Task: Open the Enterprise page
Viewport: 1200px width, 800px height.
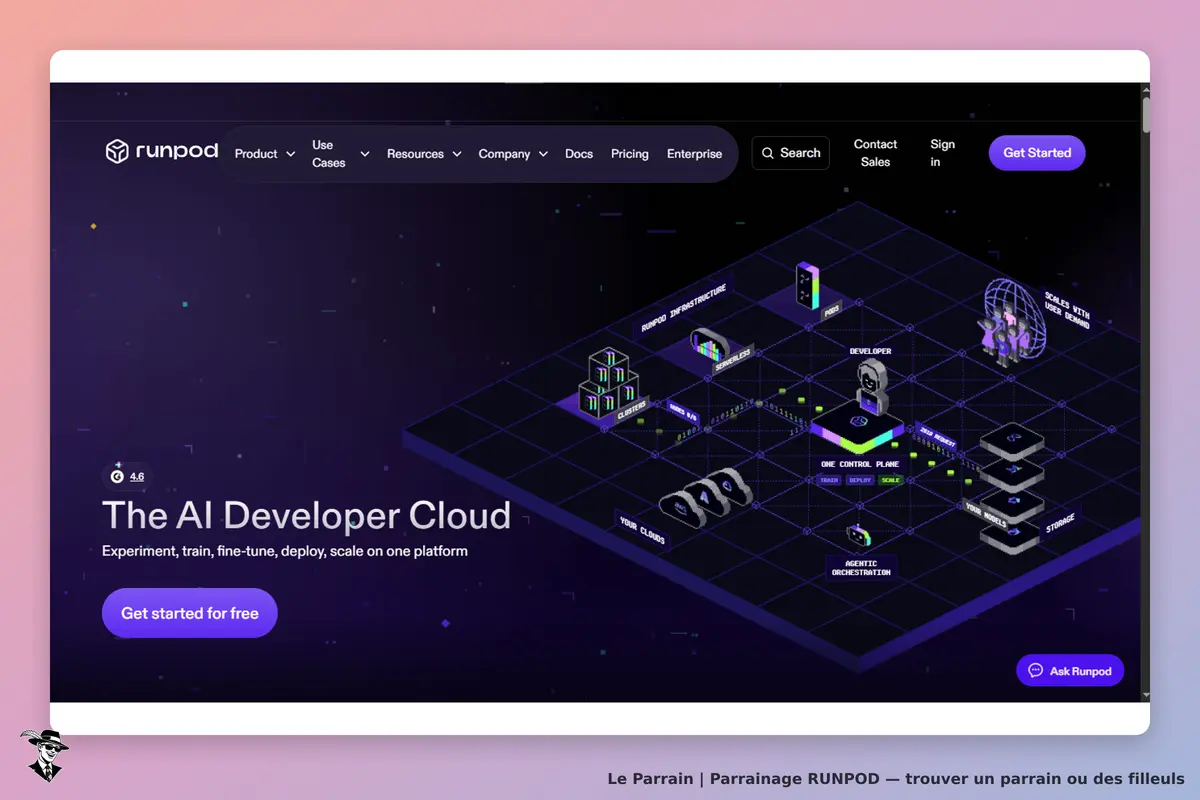Action: pyautogui.click(x=694, y=154)
